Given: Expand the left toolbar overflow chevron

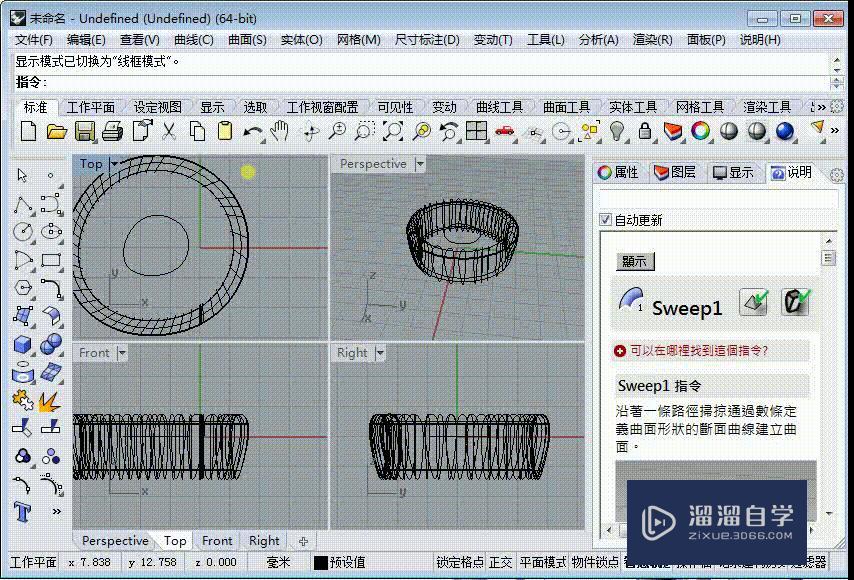Looking at the screenshot, I should [56, 511].
